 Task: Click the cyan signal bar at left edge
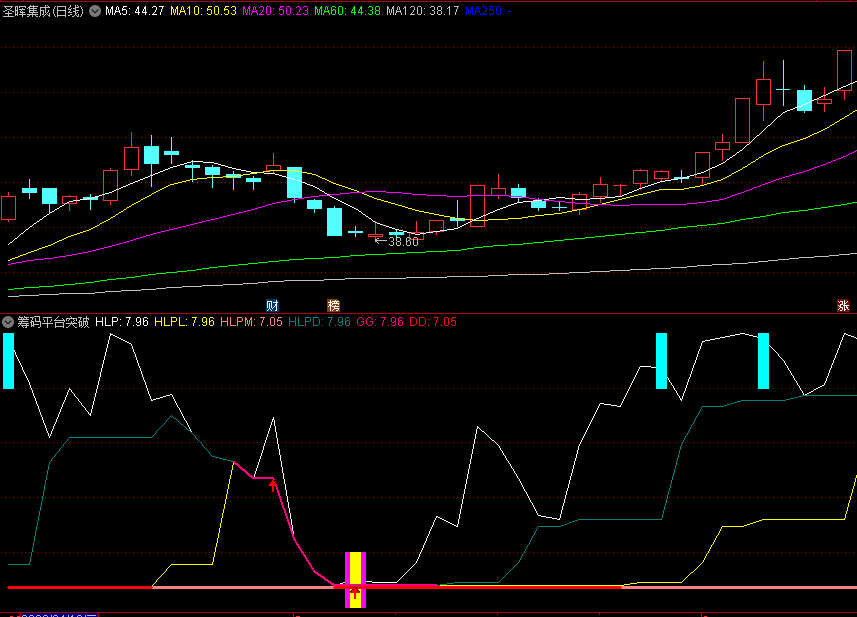8,361
